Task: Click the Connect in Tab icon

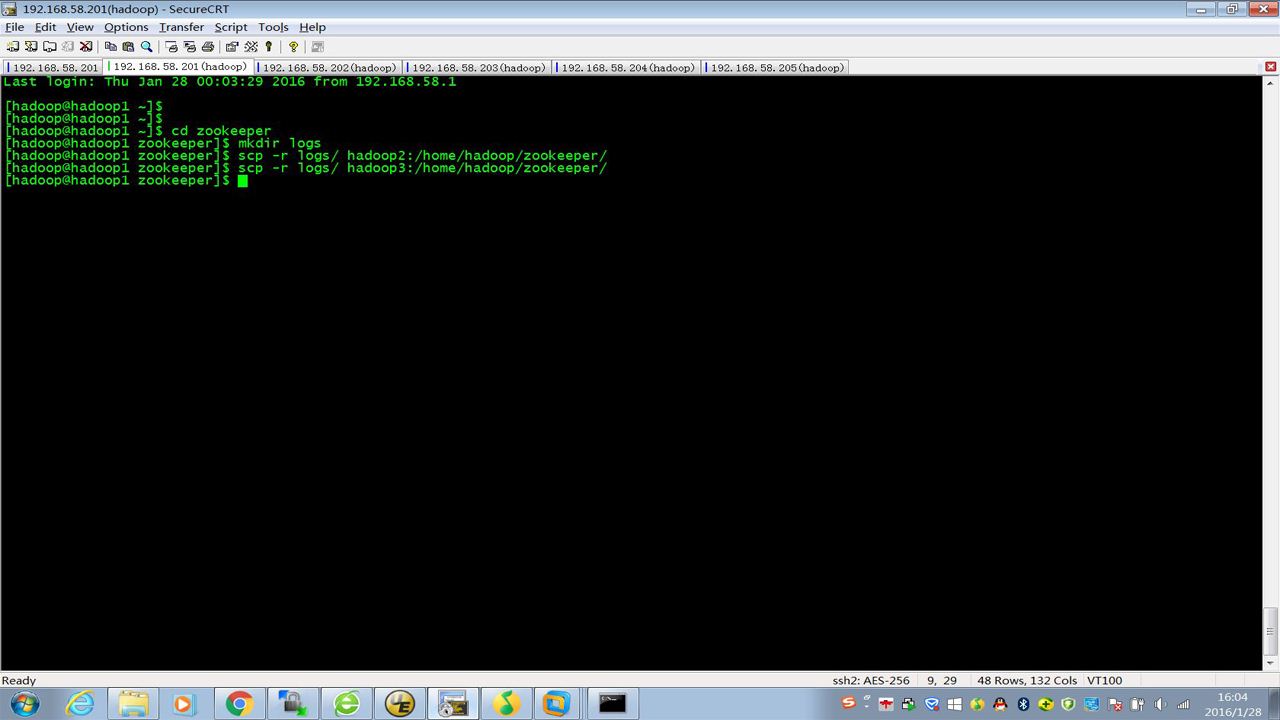Action: tap(50, 46)
